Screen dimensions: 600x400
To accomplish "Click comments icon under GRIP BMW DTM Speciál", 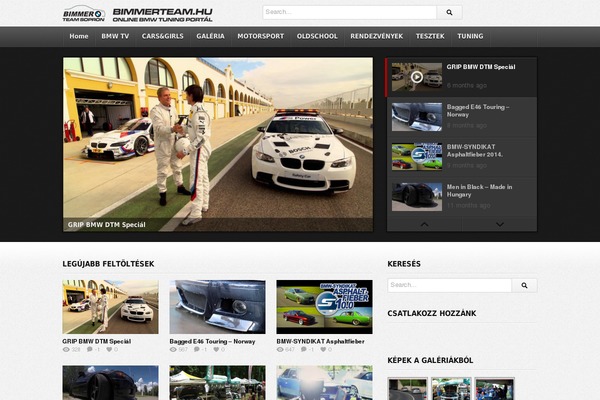I will (90, 349).
